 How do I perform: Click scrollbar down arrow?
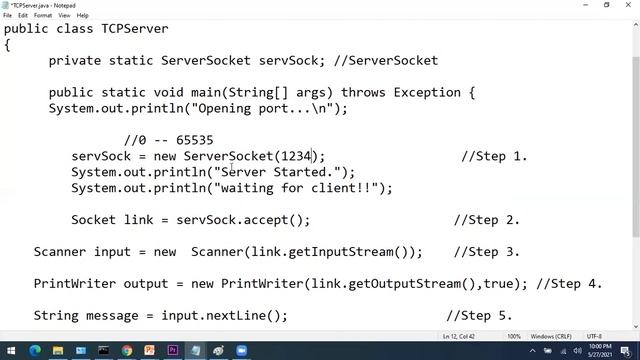tap(636, 327)
